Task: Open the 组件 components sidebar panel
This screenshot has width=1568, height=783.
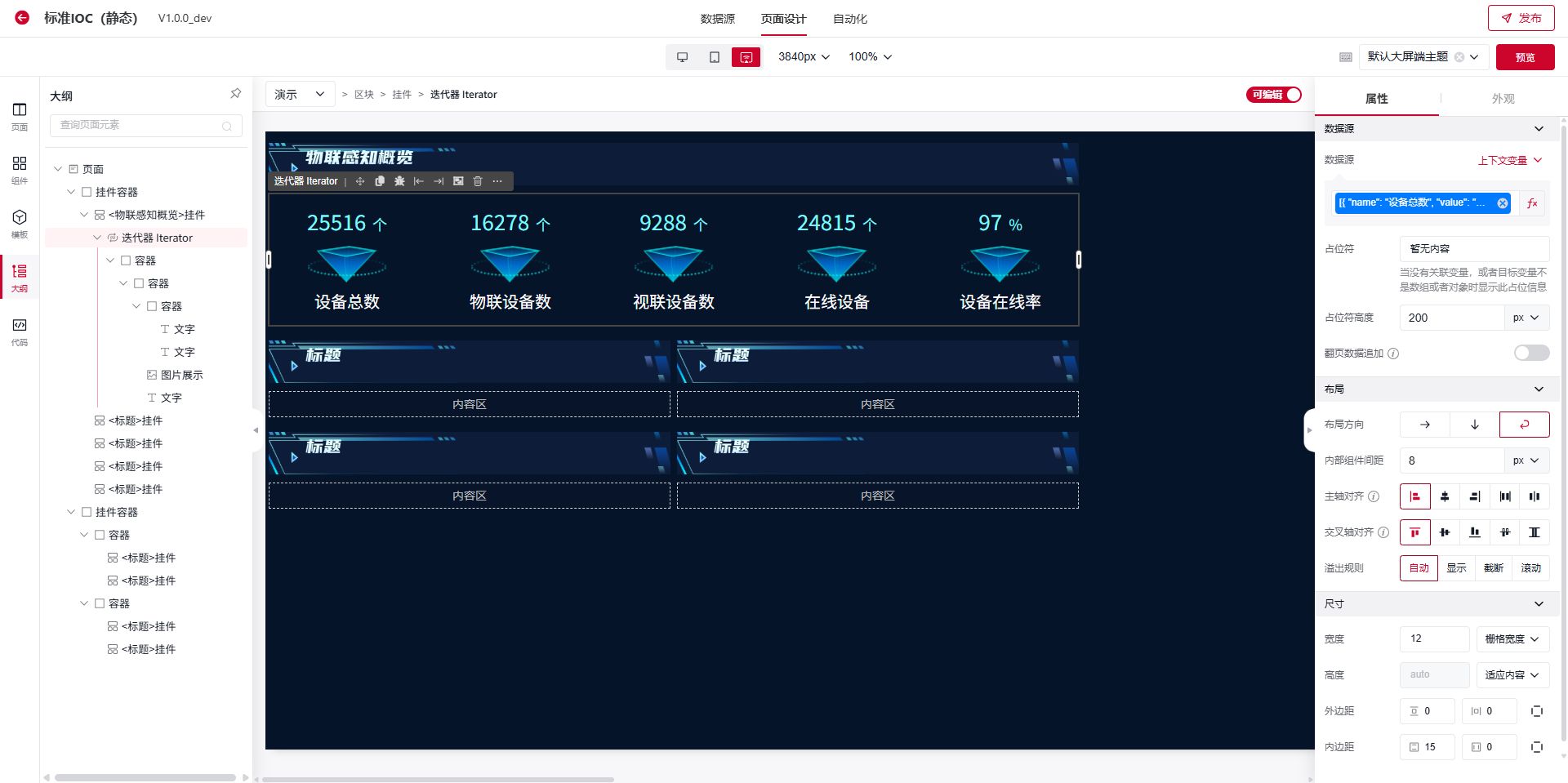Action: (x=20, y=169)
